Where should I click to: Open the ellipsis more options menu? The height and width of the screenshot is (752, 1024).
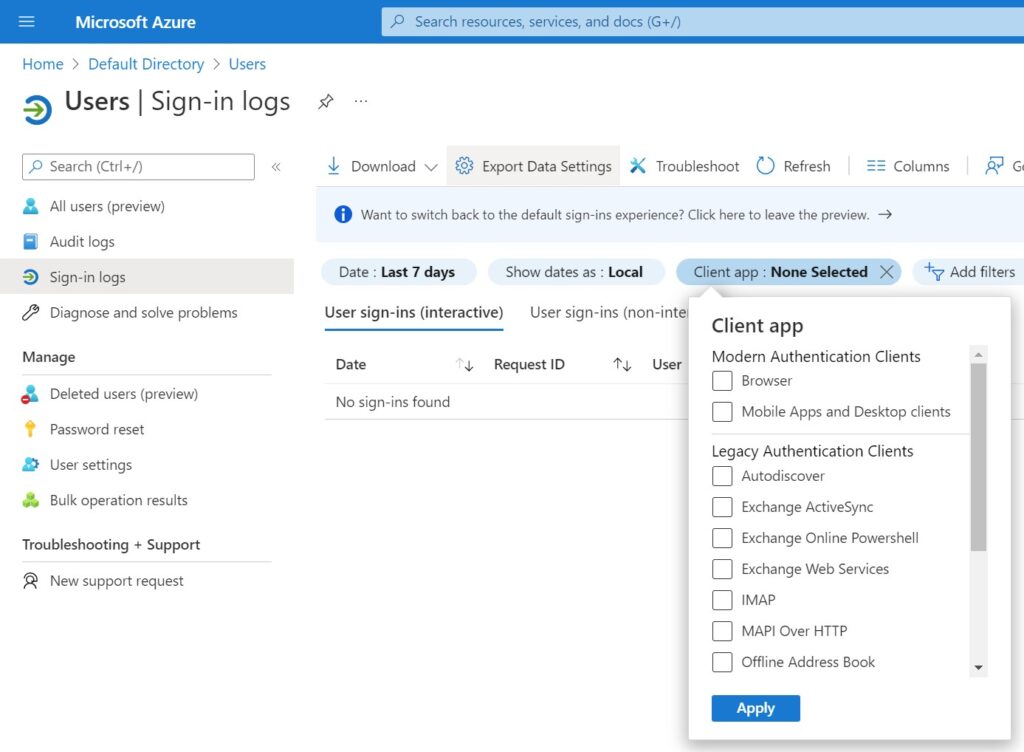pos(360,101)
